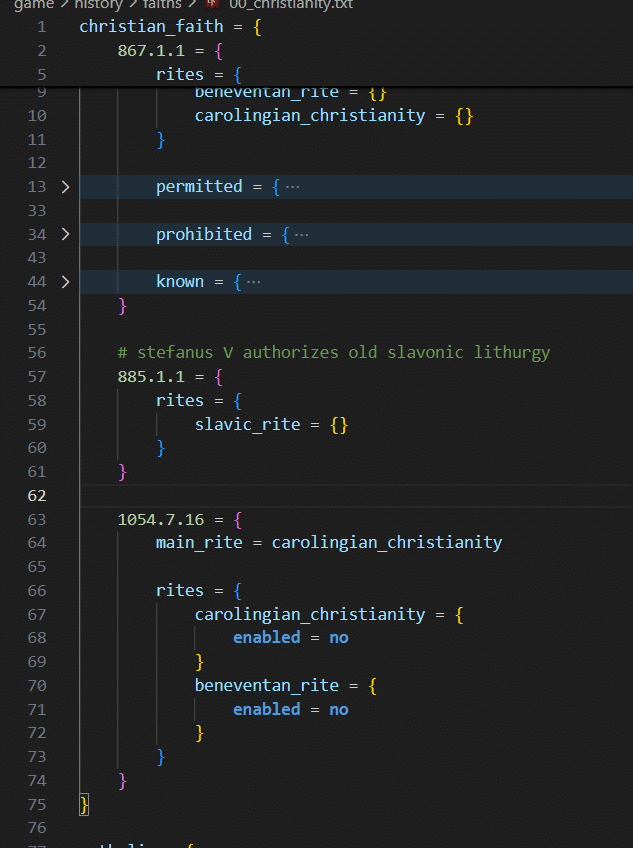Jump to sticky scroll line 5 rites
The width and height of the screenshot is (633, 848).
[x=199, y=75]
